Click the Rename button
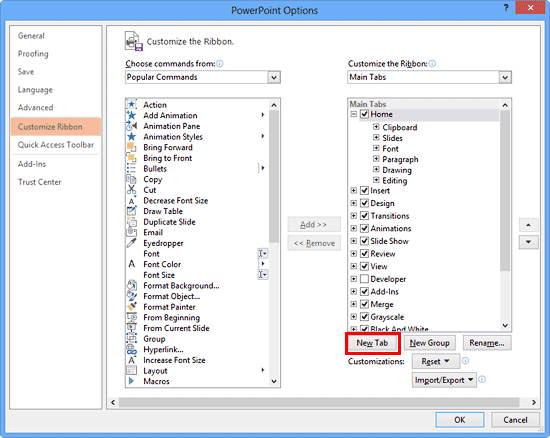The width and height of the screenshot is (550, 438). (487, 343)
